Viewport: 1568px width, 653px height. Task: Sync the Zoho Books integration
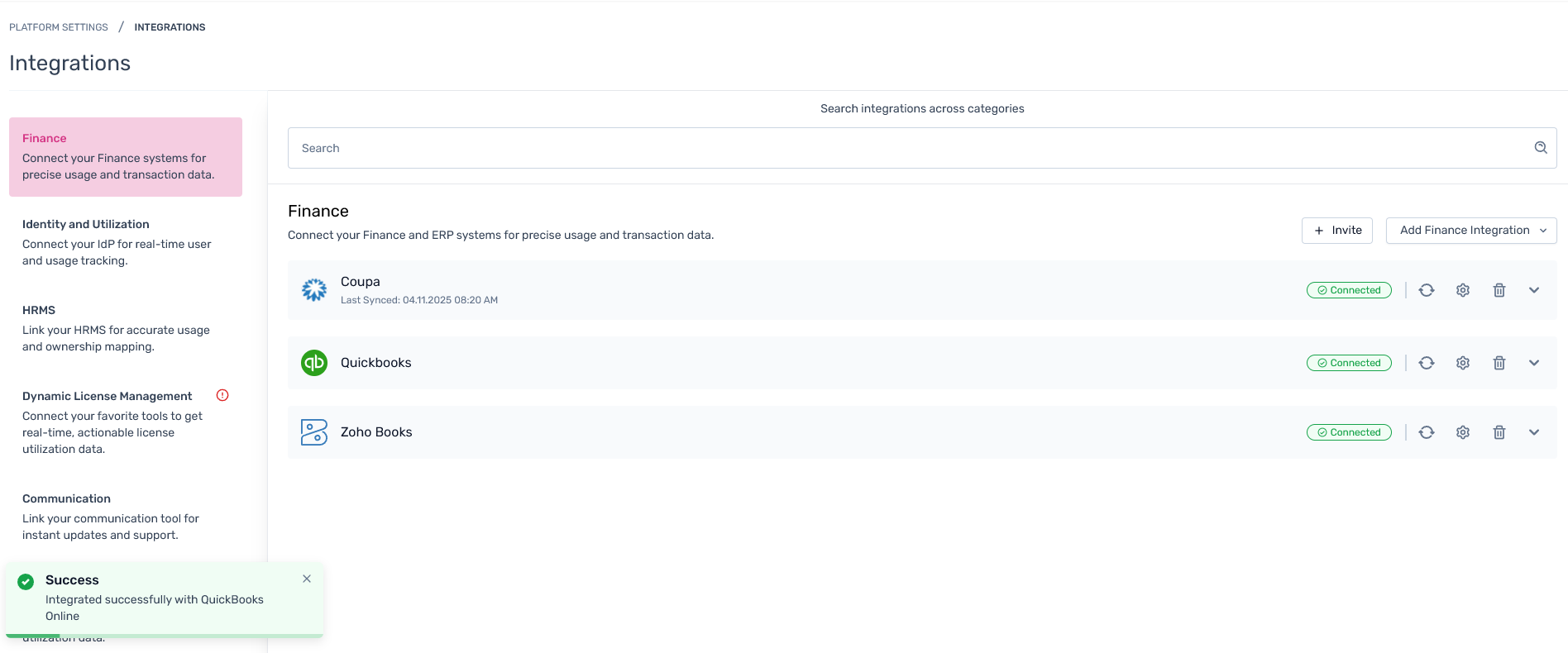[x=1427, y=432]
